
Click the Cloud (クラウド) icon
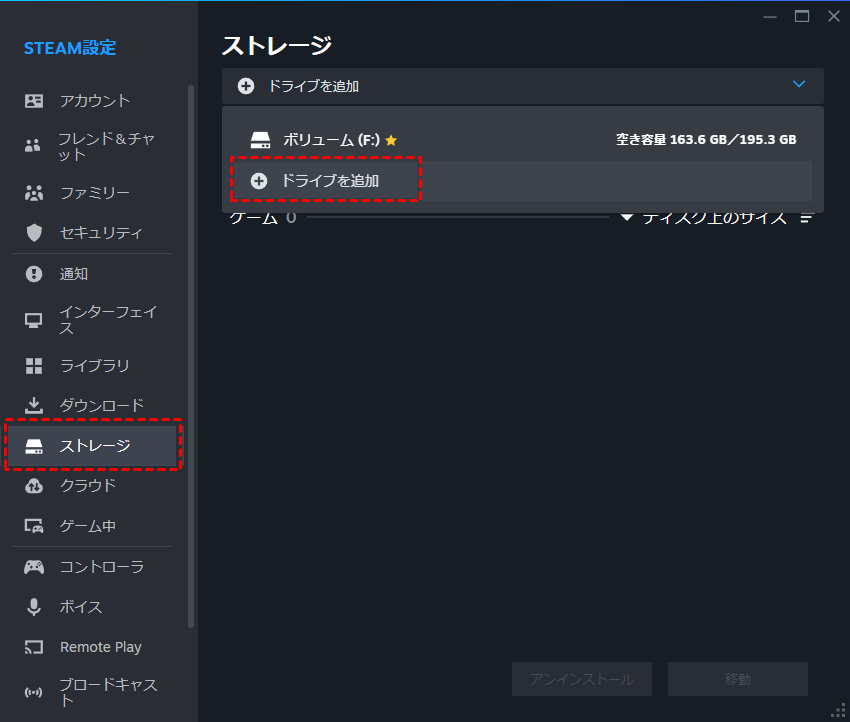click(34, 486)
